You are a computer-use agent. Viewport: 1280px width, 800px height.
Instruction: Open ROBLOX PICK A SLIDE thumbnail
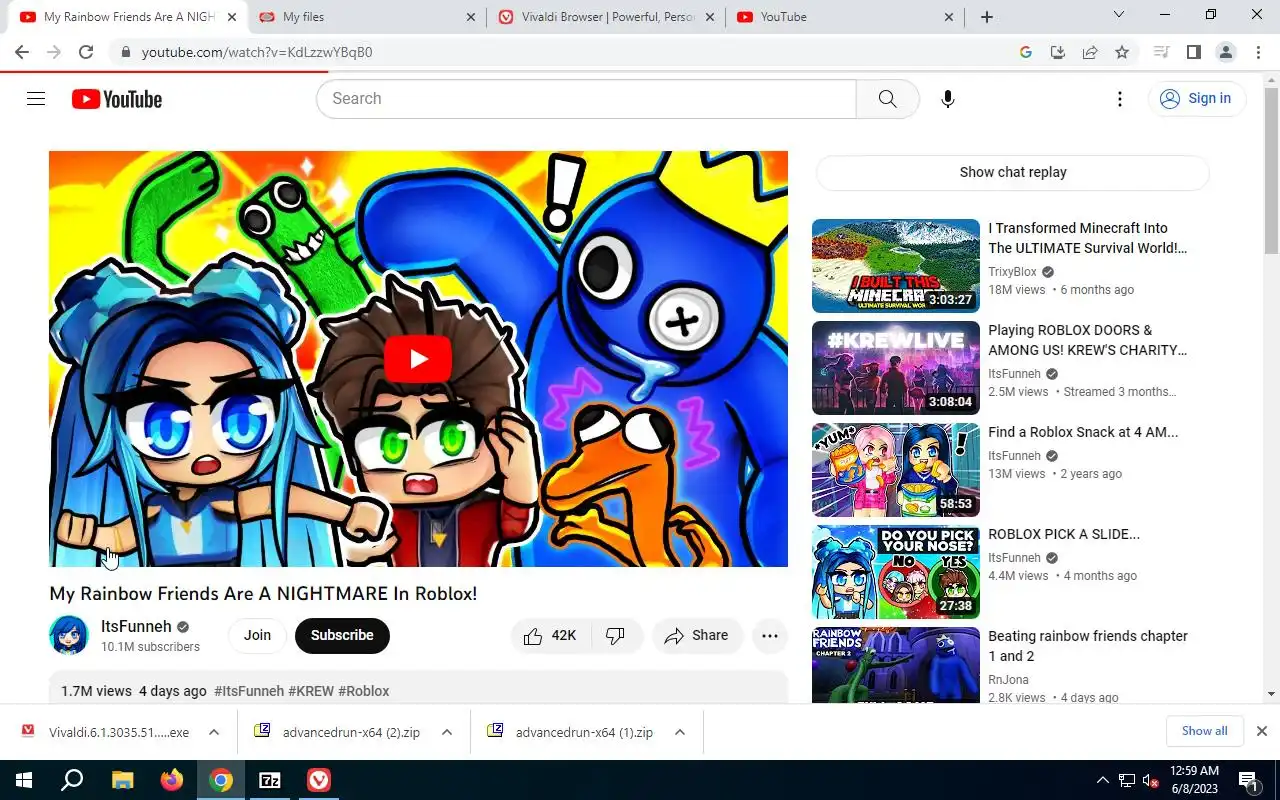[x=896, y=572]
